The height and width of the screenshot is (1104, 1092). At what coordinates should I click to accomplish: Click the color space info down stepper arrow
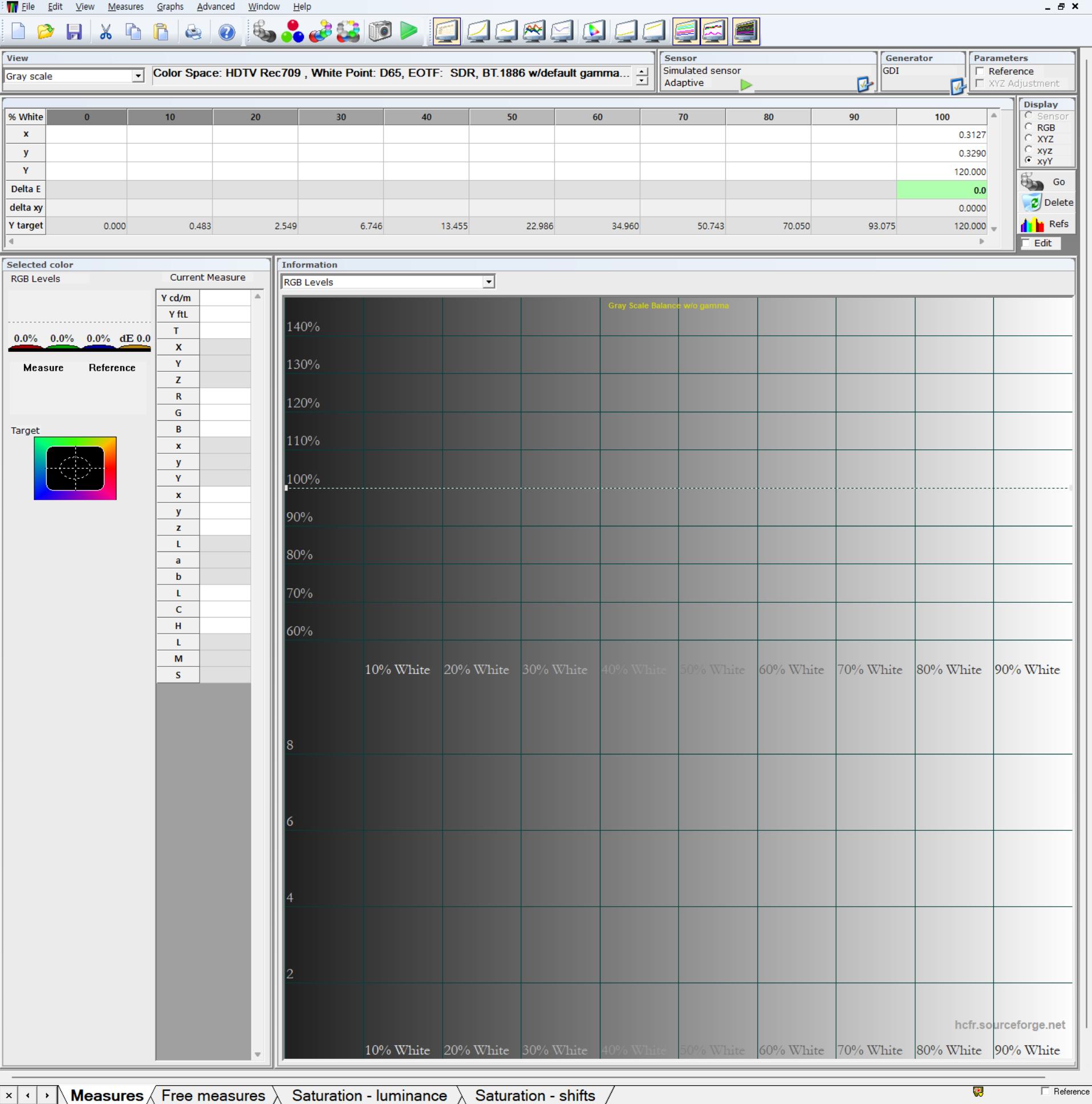(x=642, y=81)
